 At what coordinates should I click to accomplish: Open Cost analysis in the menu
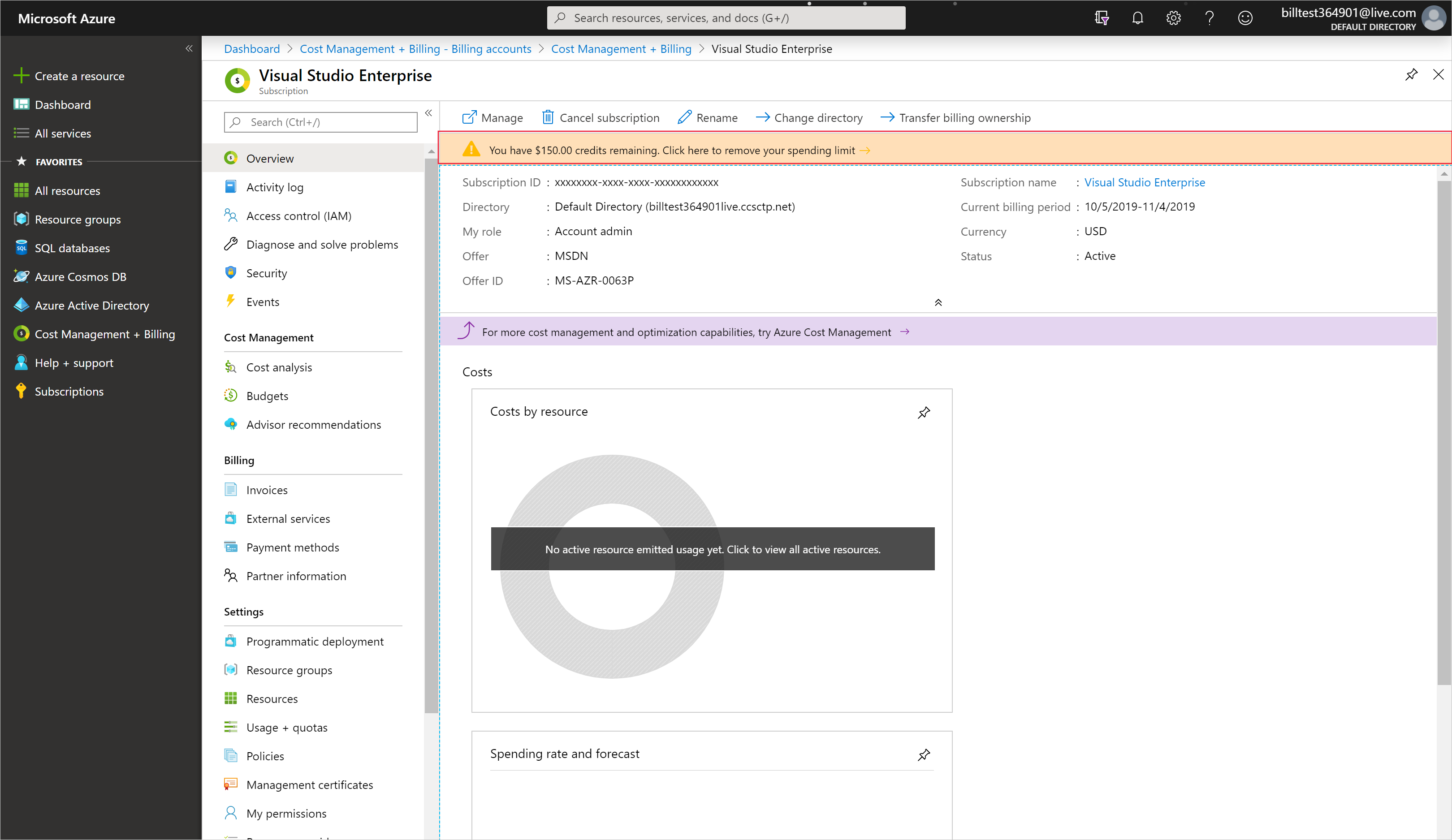(279, 367)
